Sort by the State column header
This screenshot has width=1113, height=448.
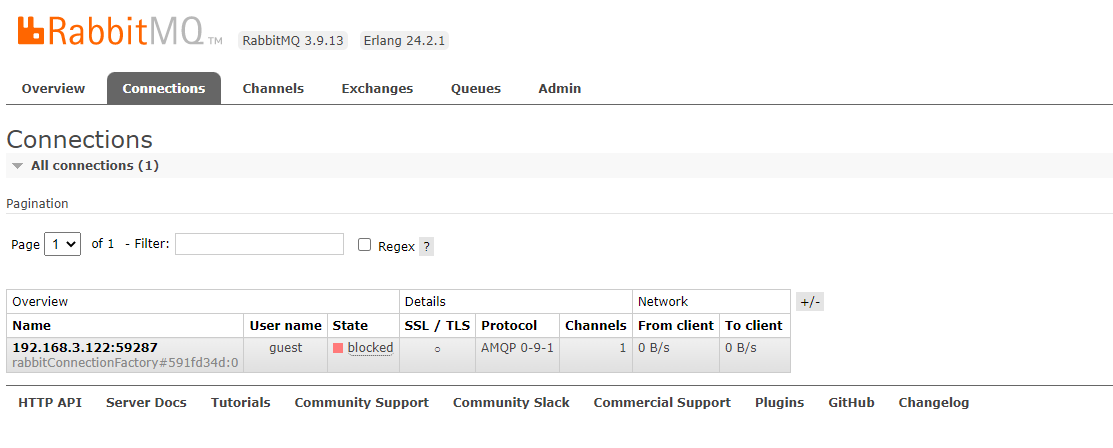click(x=351, y=325)
